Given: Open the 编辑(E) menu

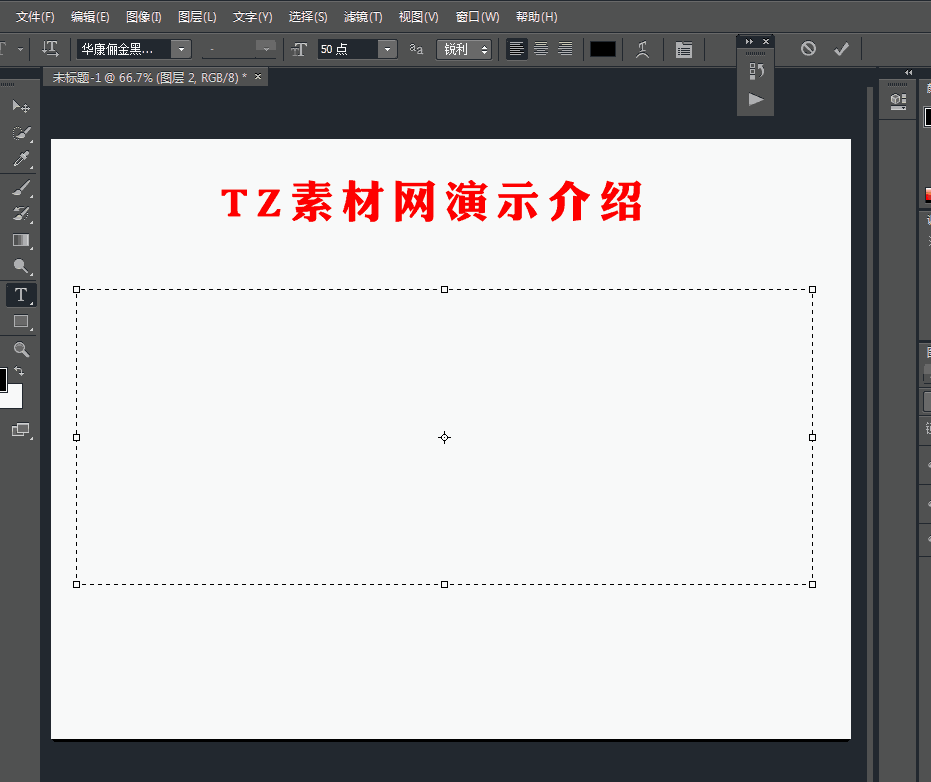Looking at the screenshot, I should coord(90,17).
